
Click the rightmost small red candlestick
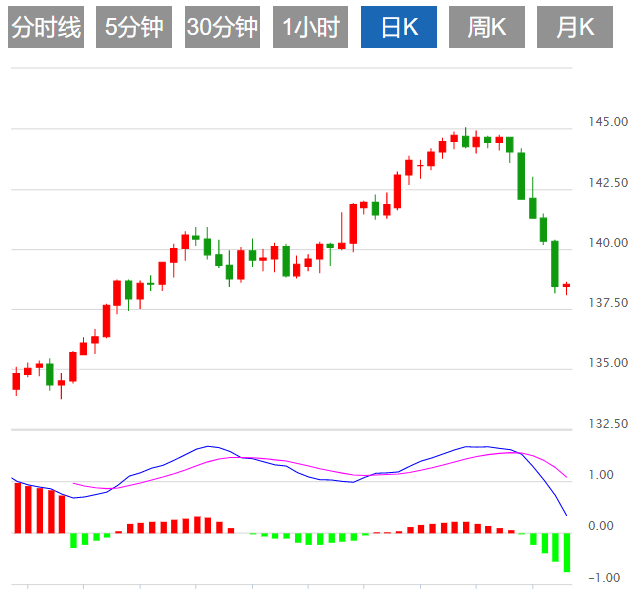pyautogui.click(x=566, y=286)
